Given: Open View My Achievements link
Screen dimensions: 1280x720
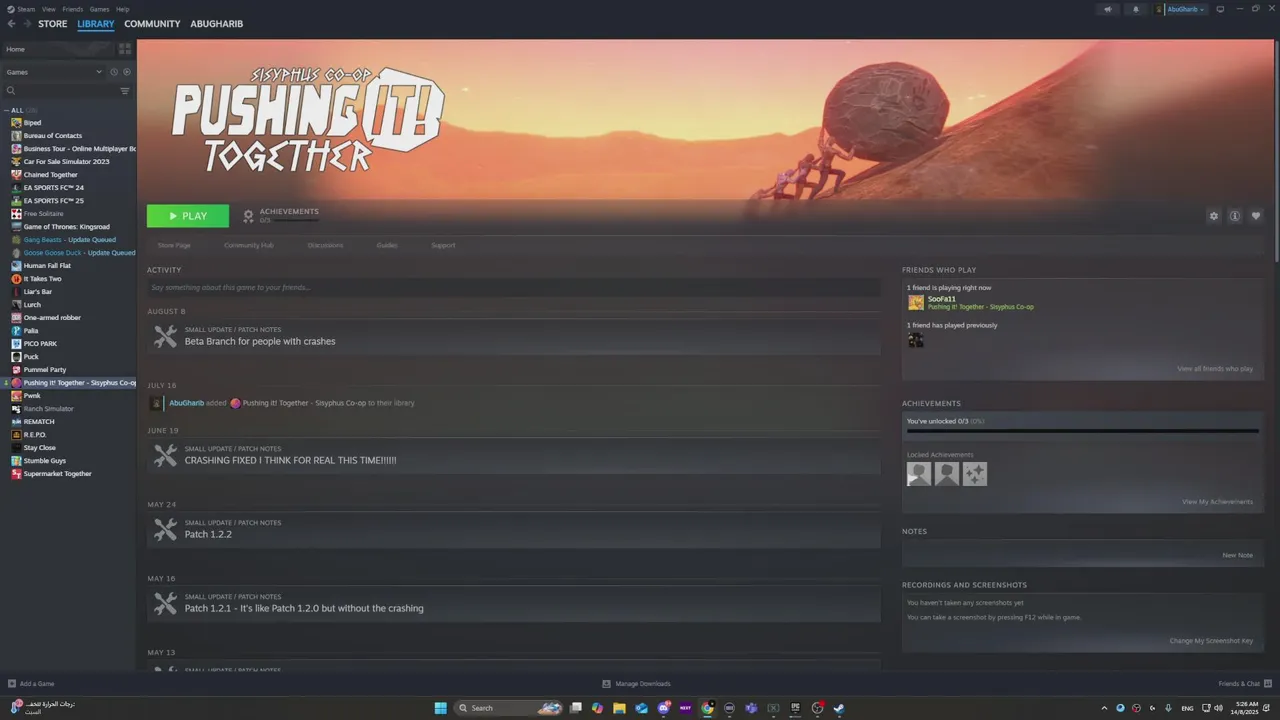Looking at the screenshot, I should point(1217,502).
